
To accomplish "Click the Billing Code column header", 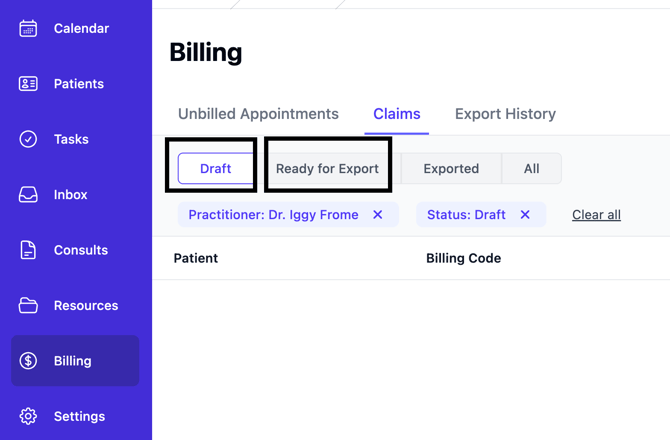I will [463, 258].
